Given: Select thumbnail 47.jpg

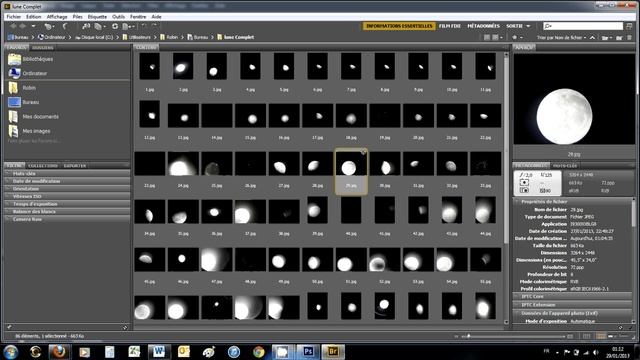Looking at the screenshot, I should pyautogui.click(x=216, y=260).
